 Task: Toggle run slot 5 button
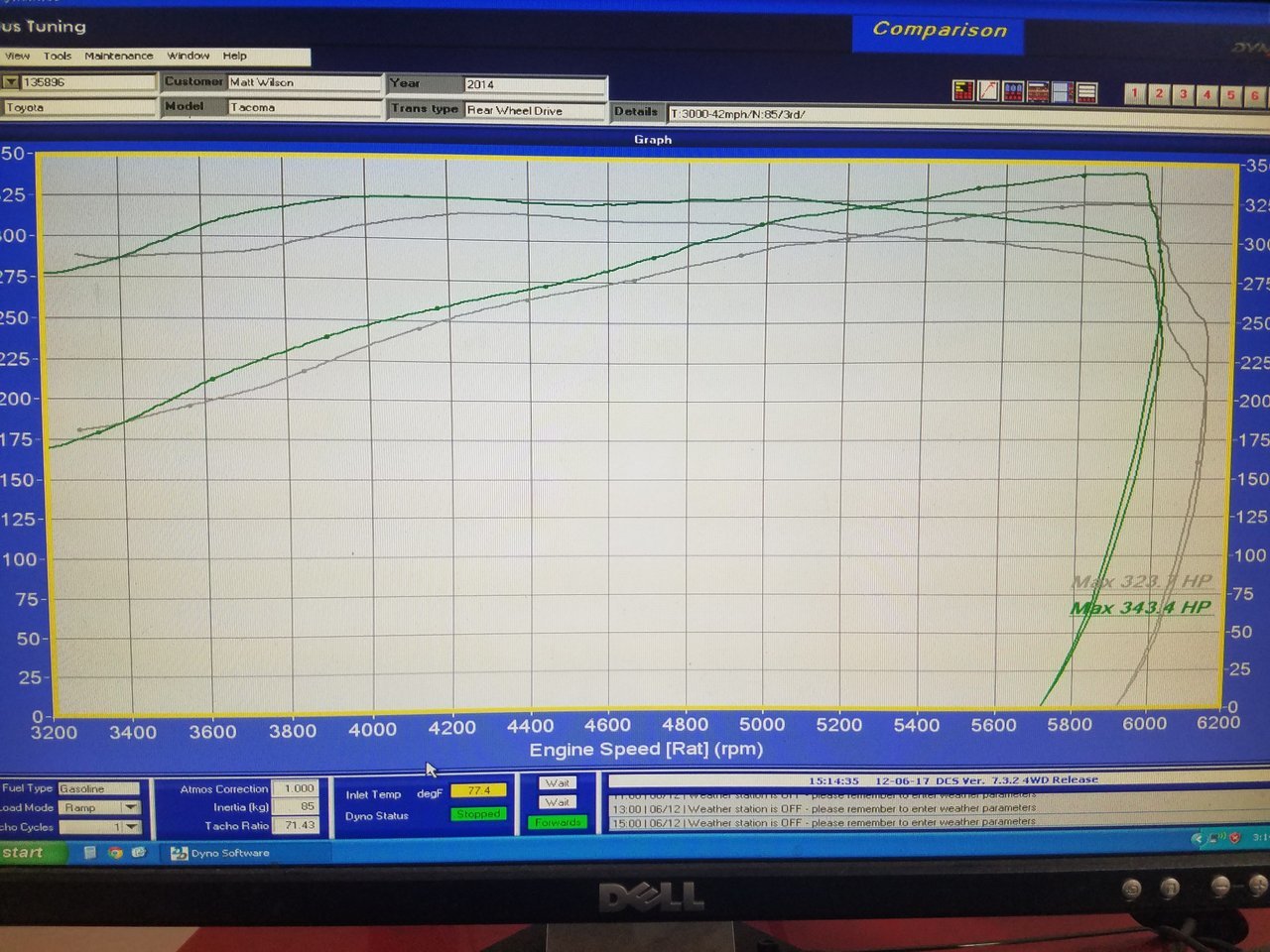[1231, 95]
